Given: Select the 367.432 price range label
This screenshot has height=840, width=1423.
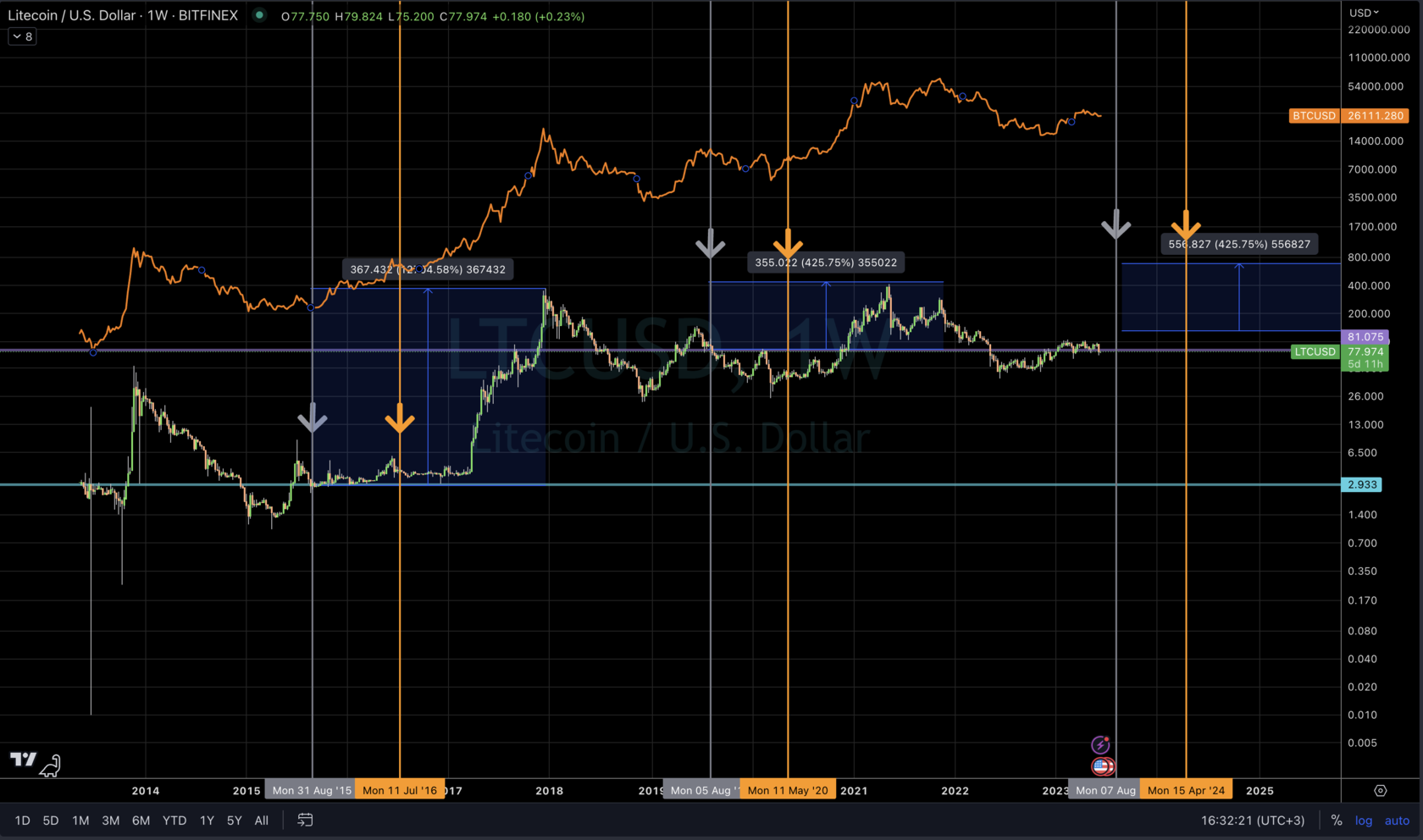Looking at the screenshot, I should [x=428, y=269].
